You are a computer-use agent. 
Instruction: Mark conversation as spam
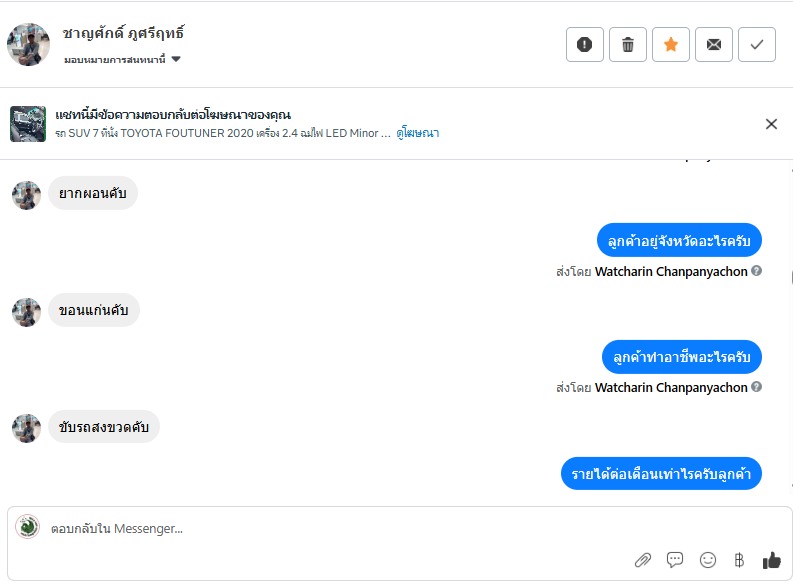[x=585, y=44]
